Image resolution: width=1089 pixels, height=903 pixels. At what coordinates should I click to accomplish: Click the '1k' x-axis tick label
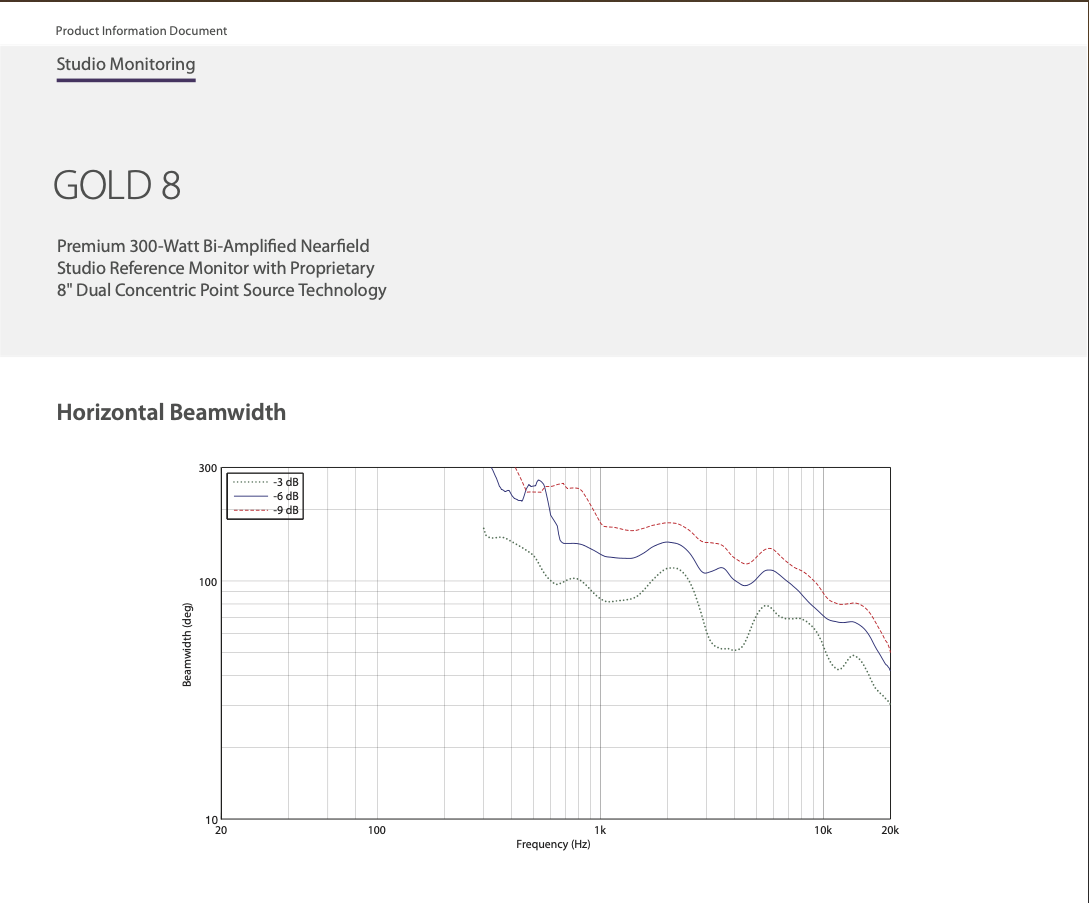[600, 830]
